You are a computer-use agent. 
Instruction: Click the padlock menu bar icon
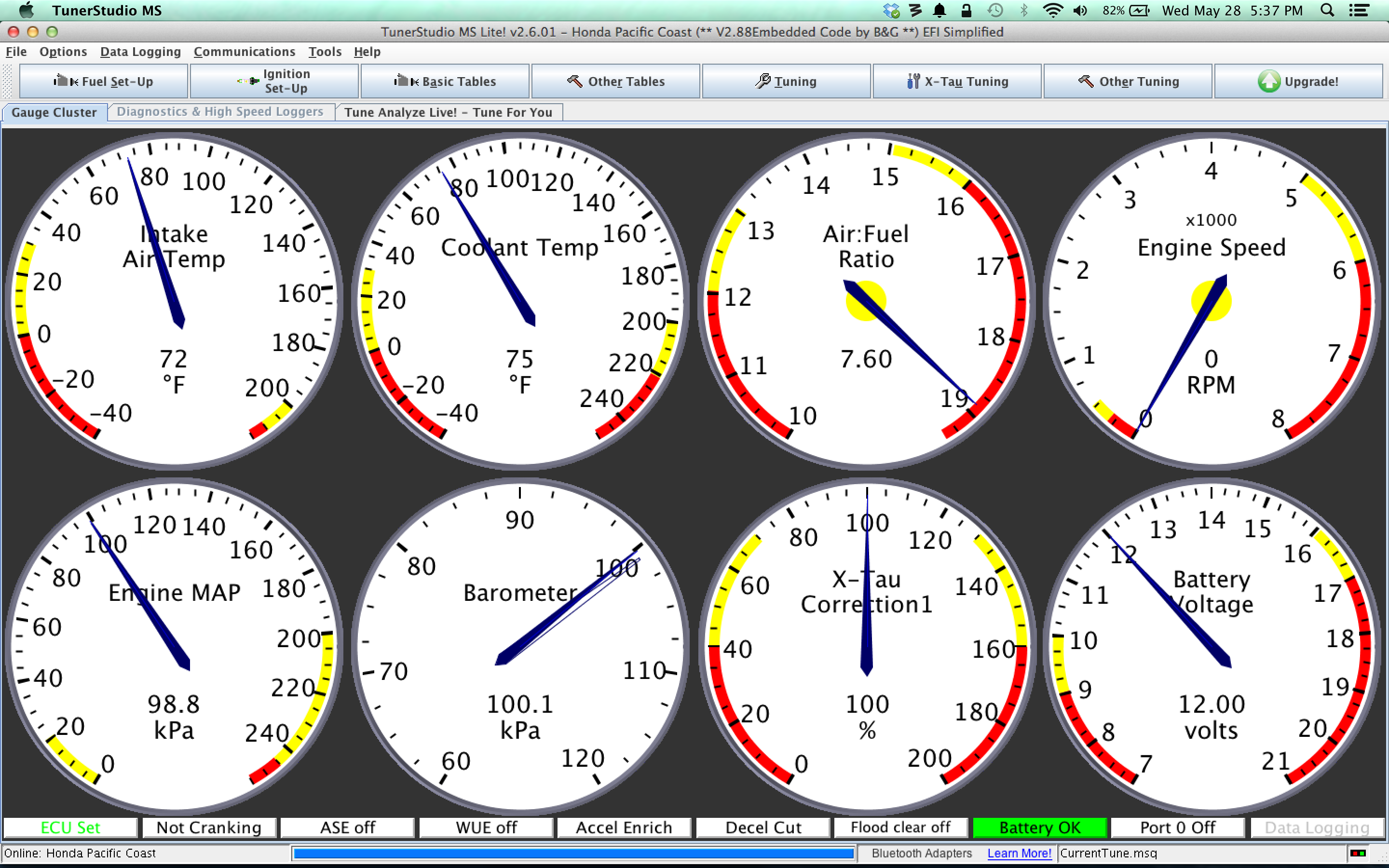pos(967,10)
